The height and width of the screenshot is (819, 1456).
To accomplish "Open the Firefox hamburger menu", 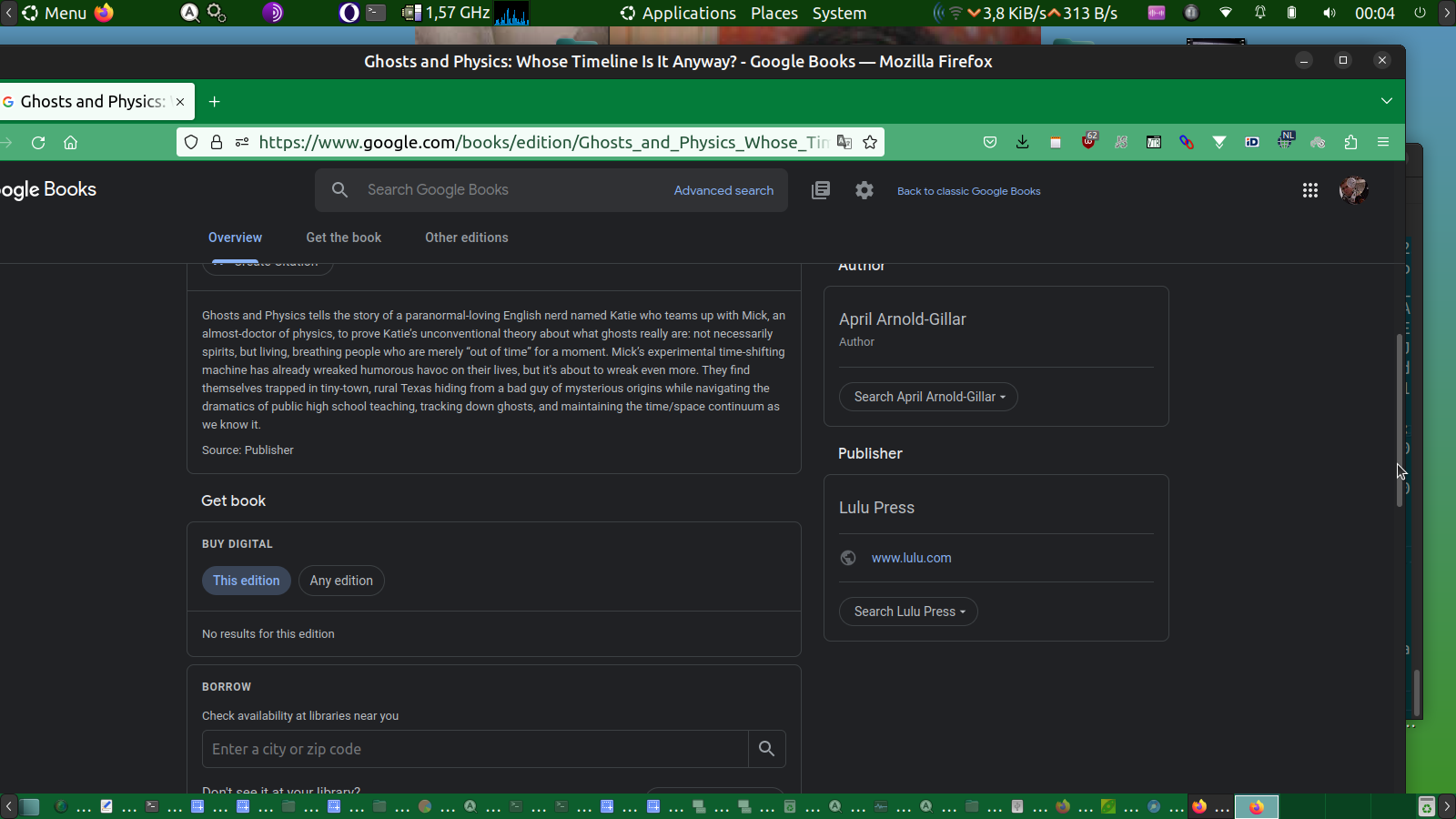I will click(1383, 142).
